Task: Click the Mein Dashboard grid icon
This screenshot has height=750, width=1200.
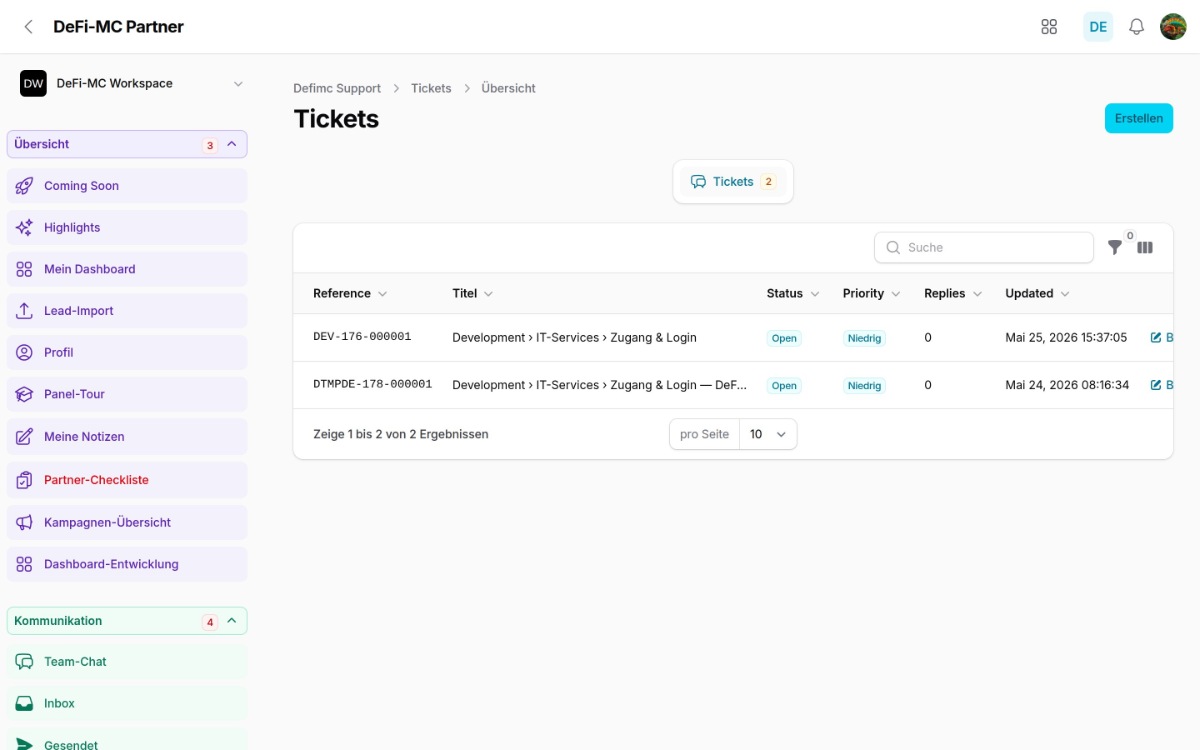Action: coord(25,269)
